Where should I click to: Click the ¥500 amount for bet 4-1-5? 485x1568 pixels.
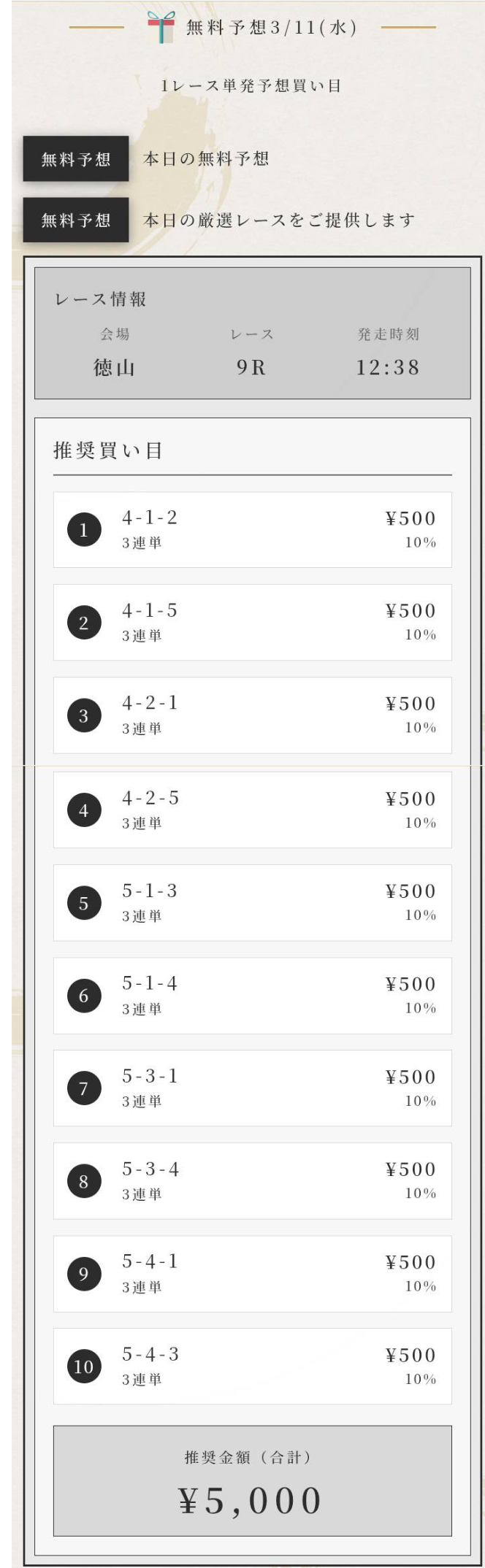(x=410, y=611)
